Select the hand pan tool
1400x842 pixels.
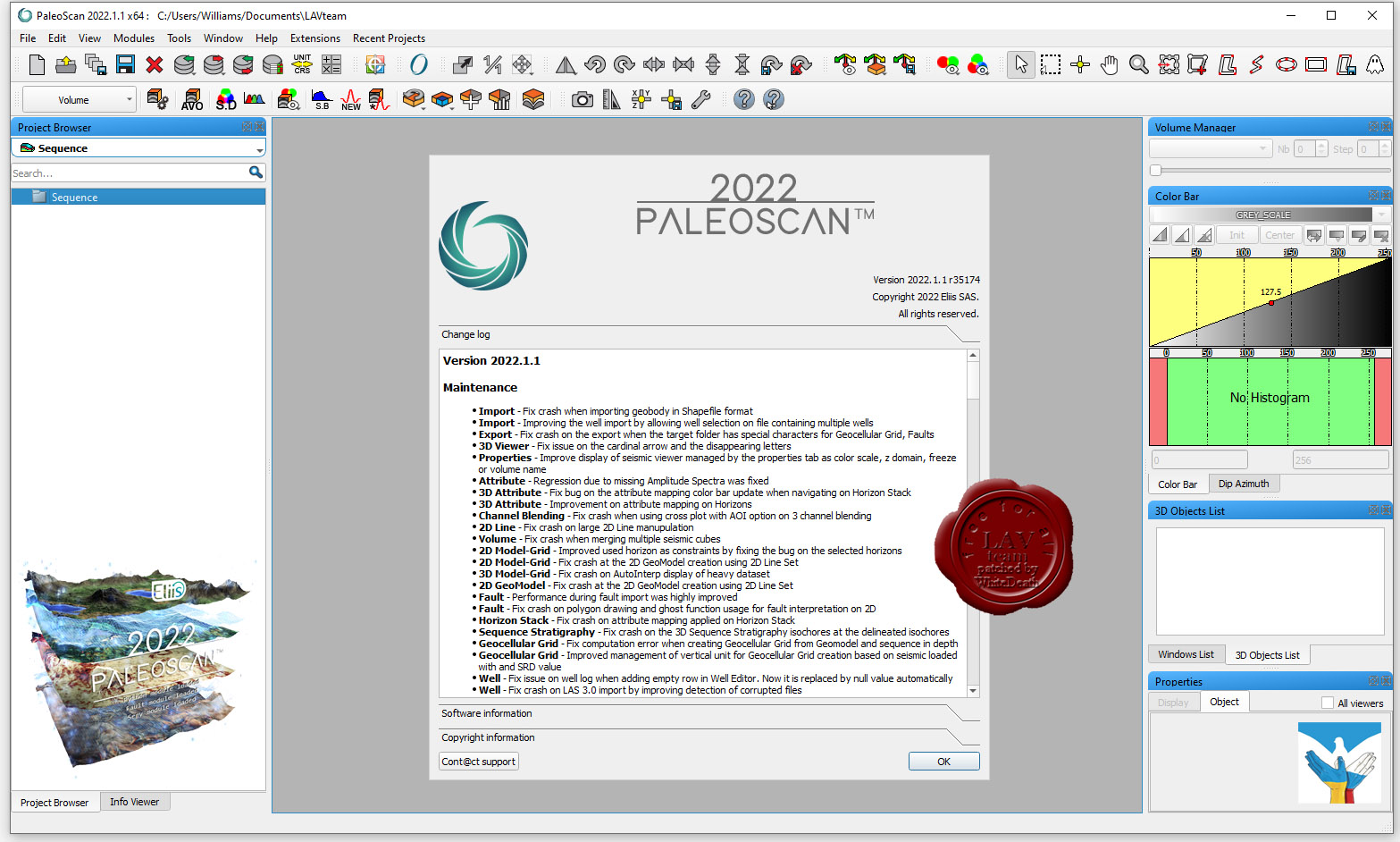click(x=1110, y=64)
